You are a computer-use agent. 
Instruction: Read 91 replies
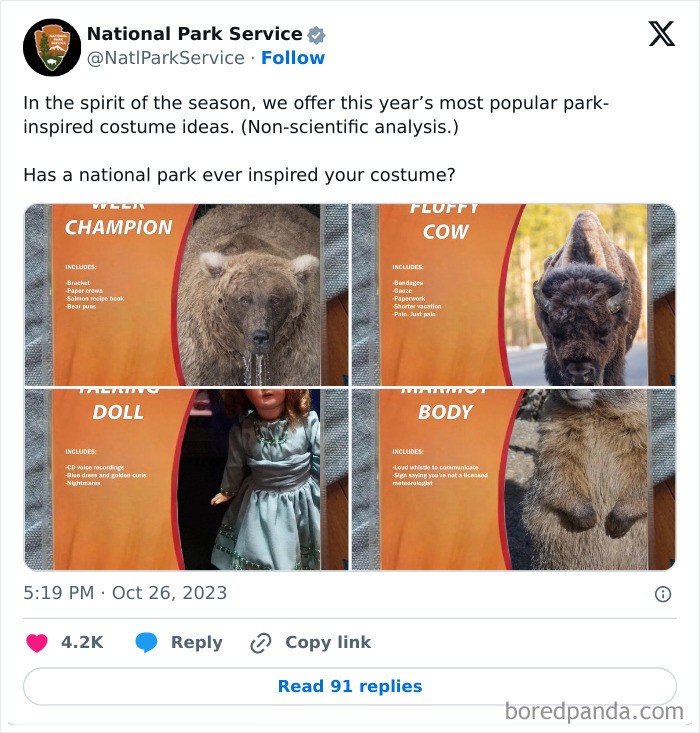pyautogui.click(x=350, y=686)
